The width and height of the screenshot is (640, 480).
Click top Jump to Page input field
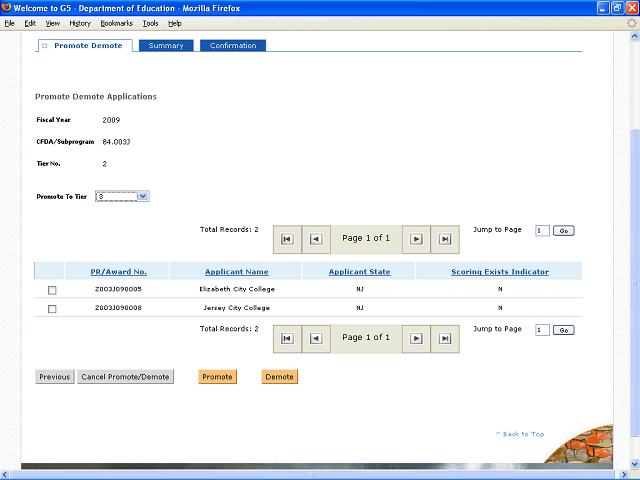click(542, 231)
